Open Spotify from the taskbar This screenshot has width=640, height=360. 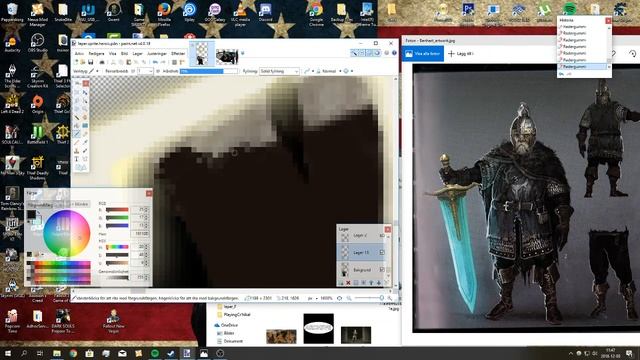point(155,353)
